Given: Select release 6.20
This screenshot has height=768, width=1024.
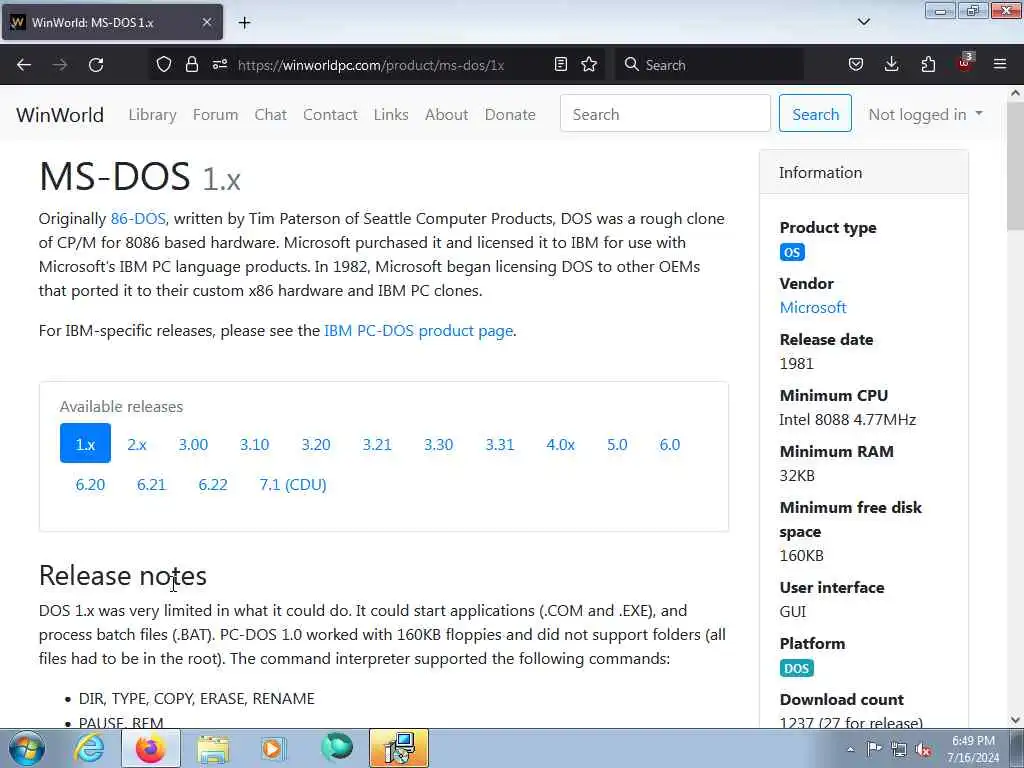Looking at the screenshot, I should pyautogui.click(x=90, y=484).
